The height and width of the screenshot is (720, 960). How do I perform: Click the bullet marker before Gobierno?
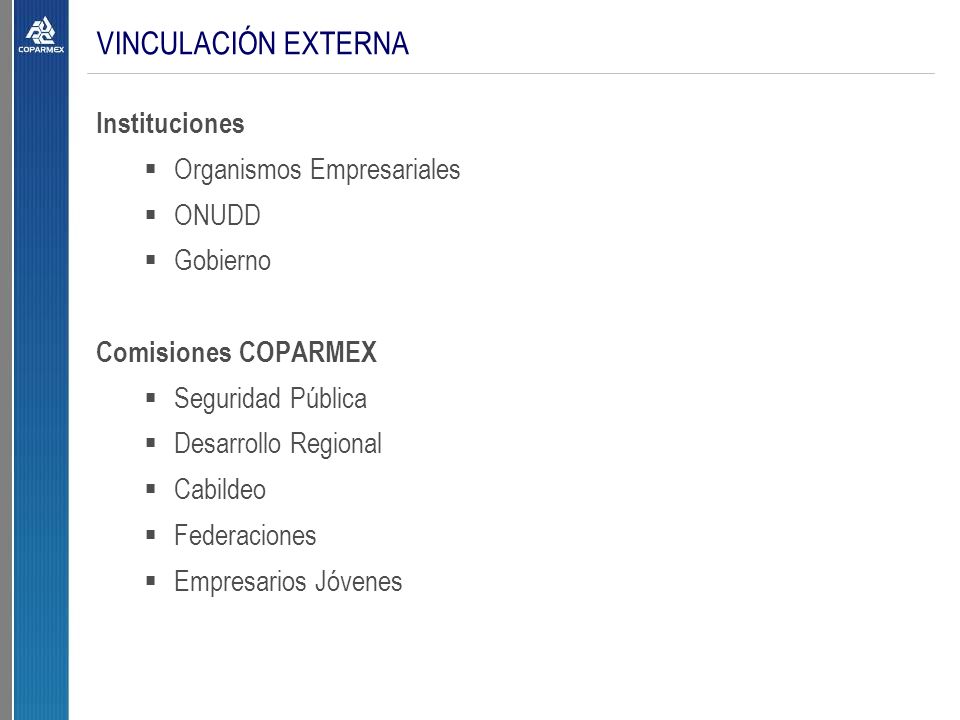tap(151, 260)
